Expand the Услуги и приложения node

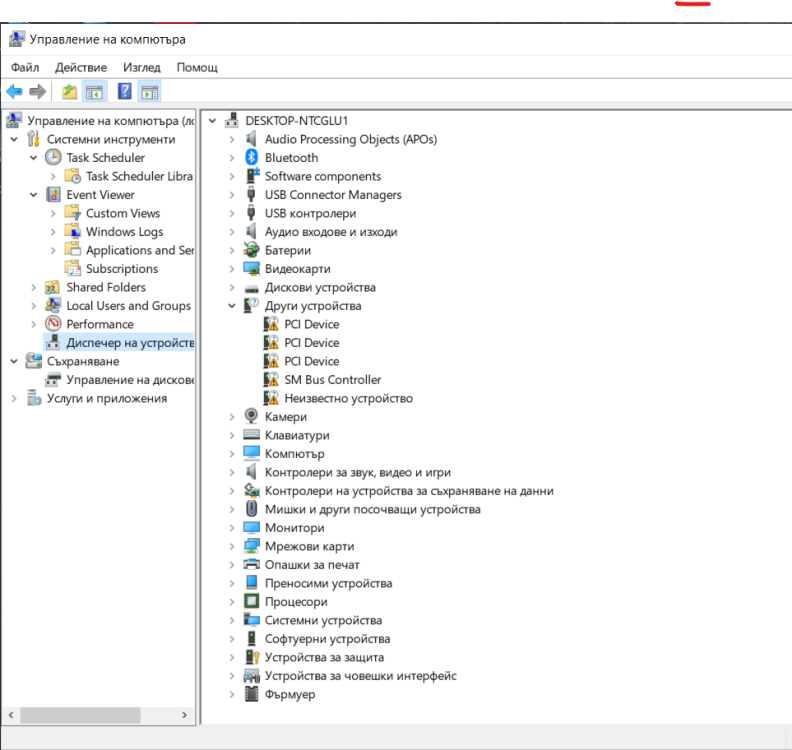14,398
